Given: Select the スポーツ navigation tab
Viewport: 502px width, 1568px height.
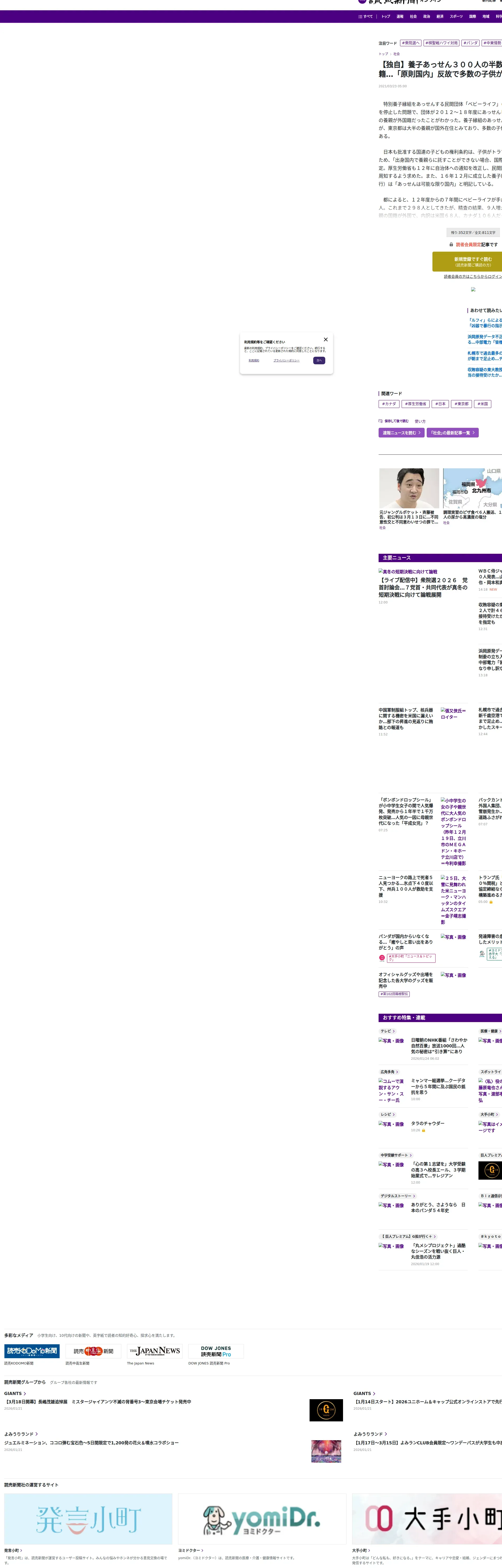Looking at the screenshot, I should pyautogui.click(x=456, y=16).
